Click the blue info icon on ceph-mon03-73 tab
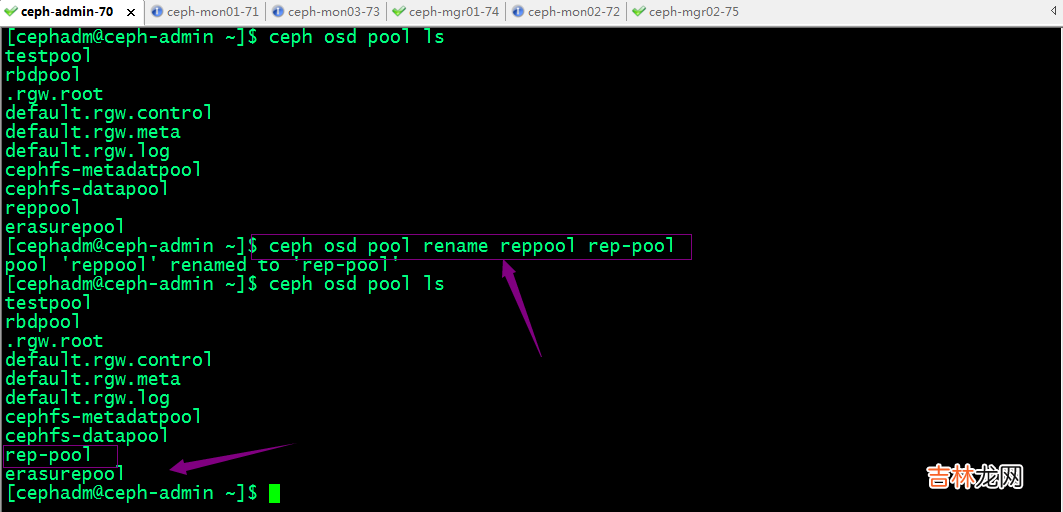 point(276,12)
